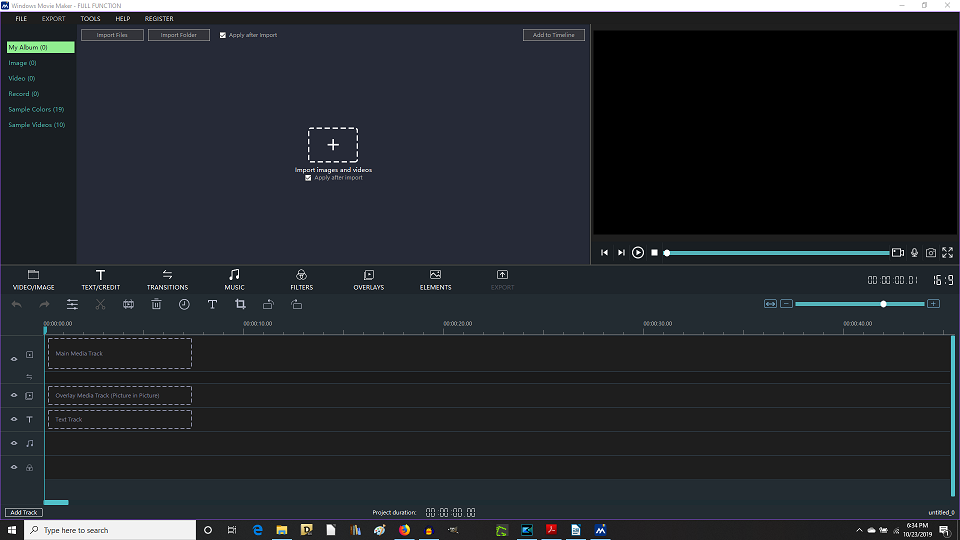Viewport: 960px width, 540px height.
Task: Click the record video camera icon
Action: point(898,252)
